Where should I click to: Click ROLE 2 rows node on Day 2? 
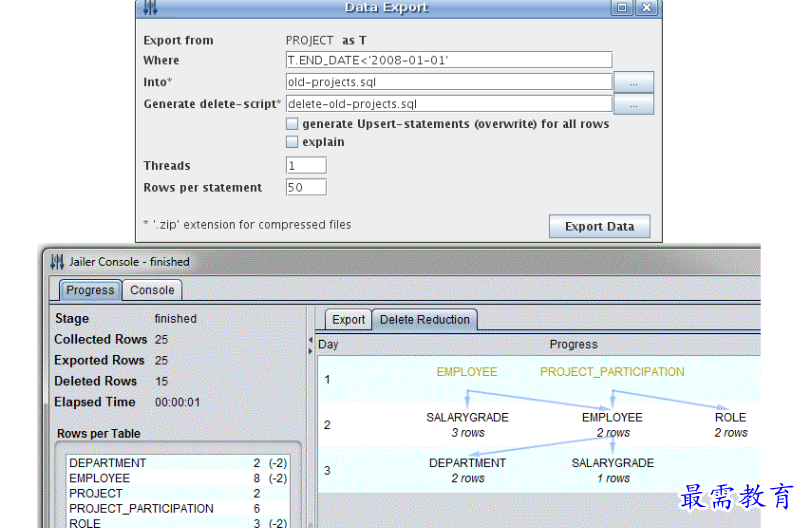tap(730, 425)
